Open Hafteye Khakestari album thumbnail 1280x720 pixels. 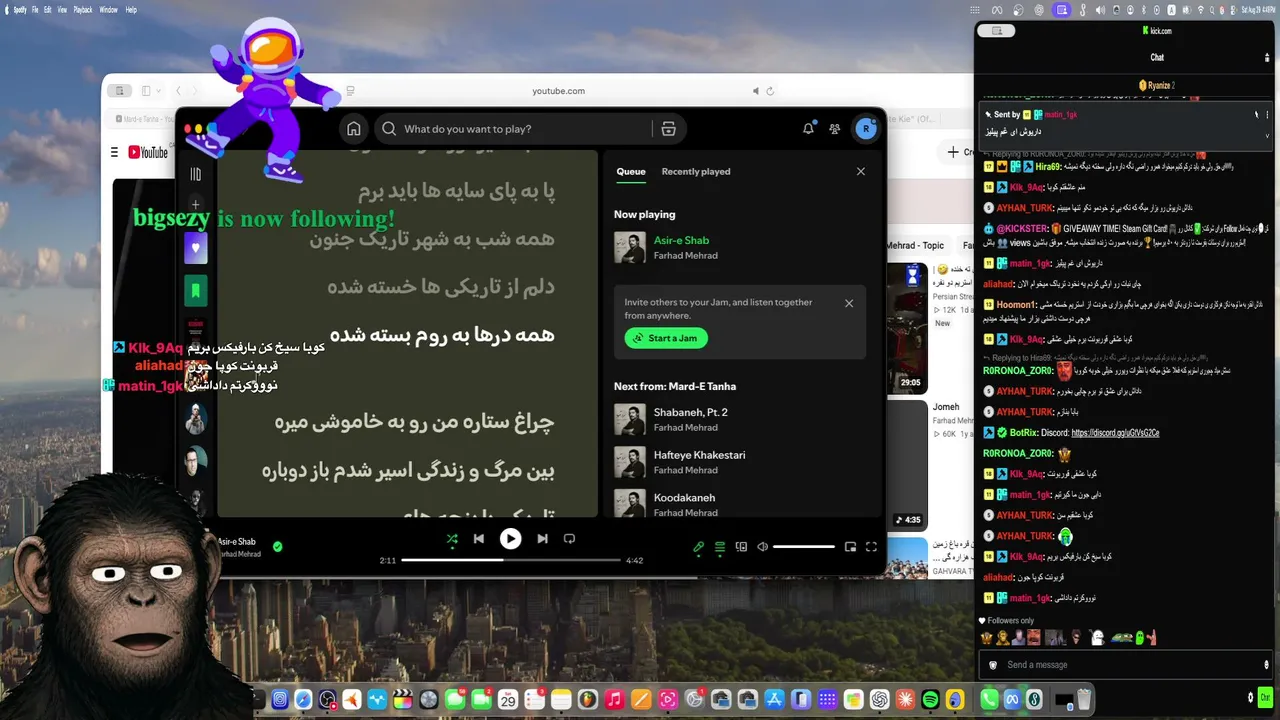pos(630,462)
